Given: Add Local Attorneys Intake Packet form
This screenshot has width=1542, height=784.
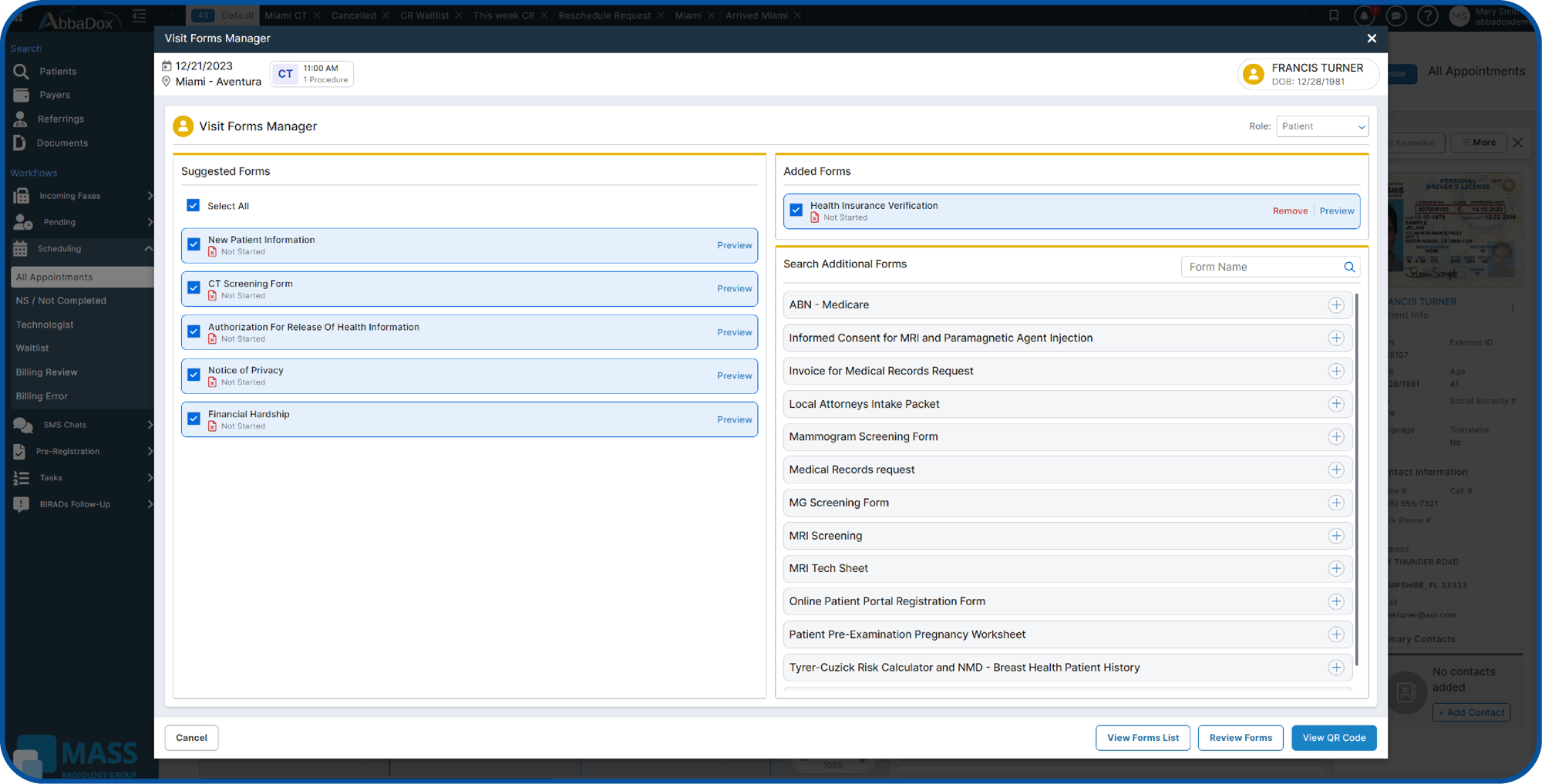Looking at the screenshot, I should [1335, 404].
